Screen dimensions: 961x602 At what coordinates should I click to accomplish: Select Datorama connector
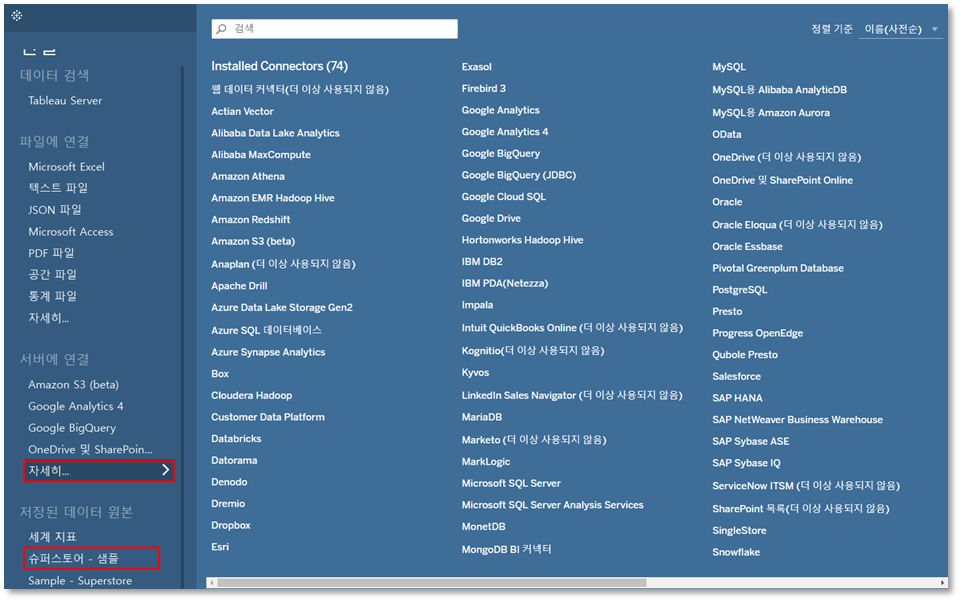tap(234, 460)
